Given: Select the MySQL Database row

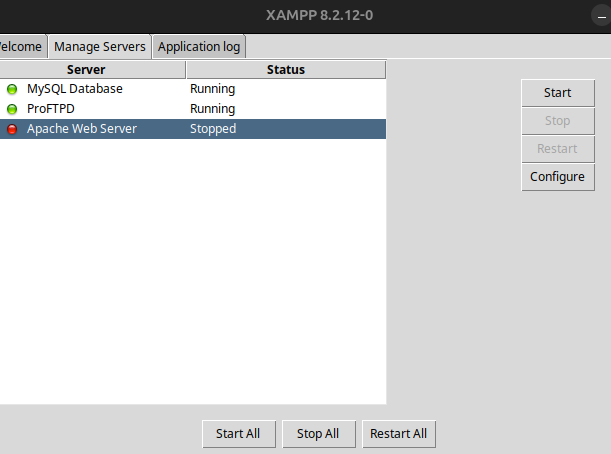Looking at the screenshot, I should (x=193, y=89).
